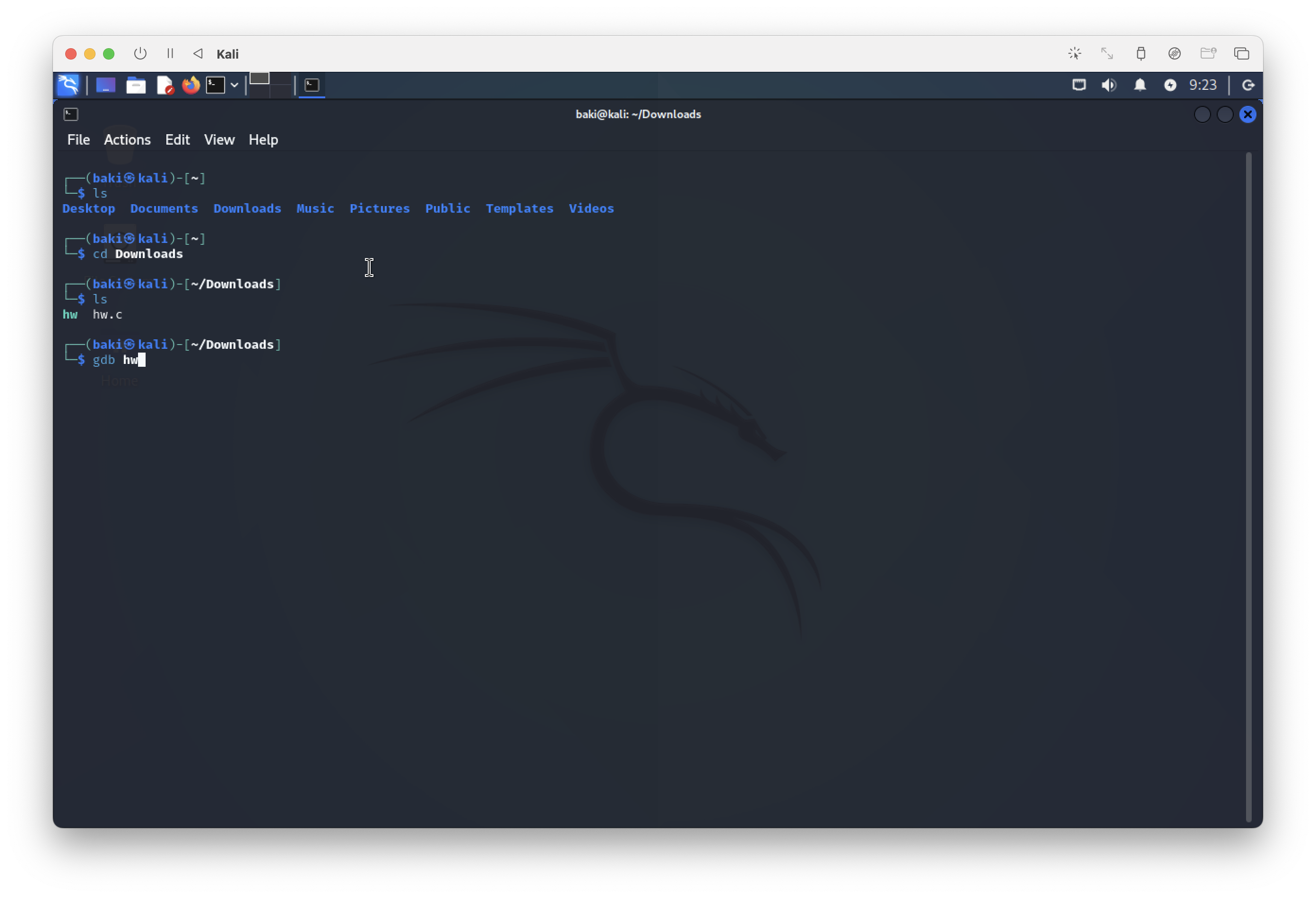Open the volume control in tray

click(1109, 85)
